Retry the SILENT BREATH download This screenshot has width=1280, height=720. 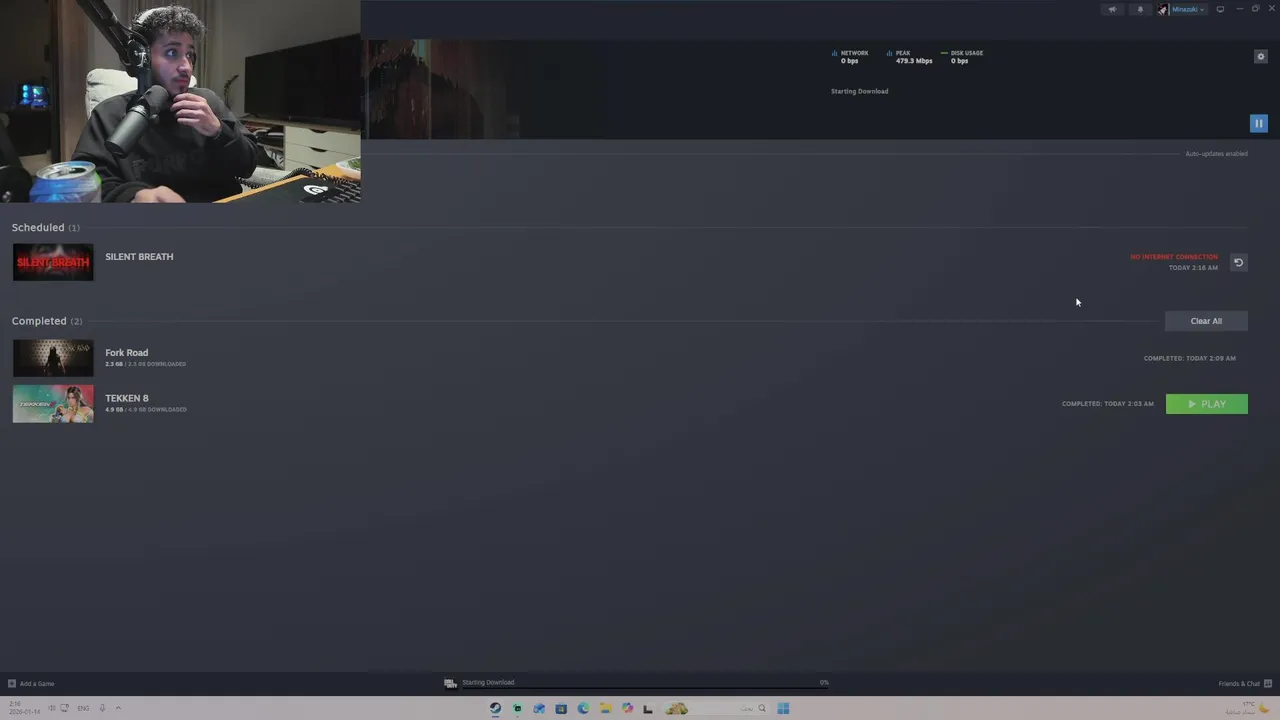(x=1238, y=262)
